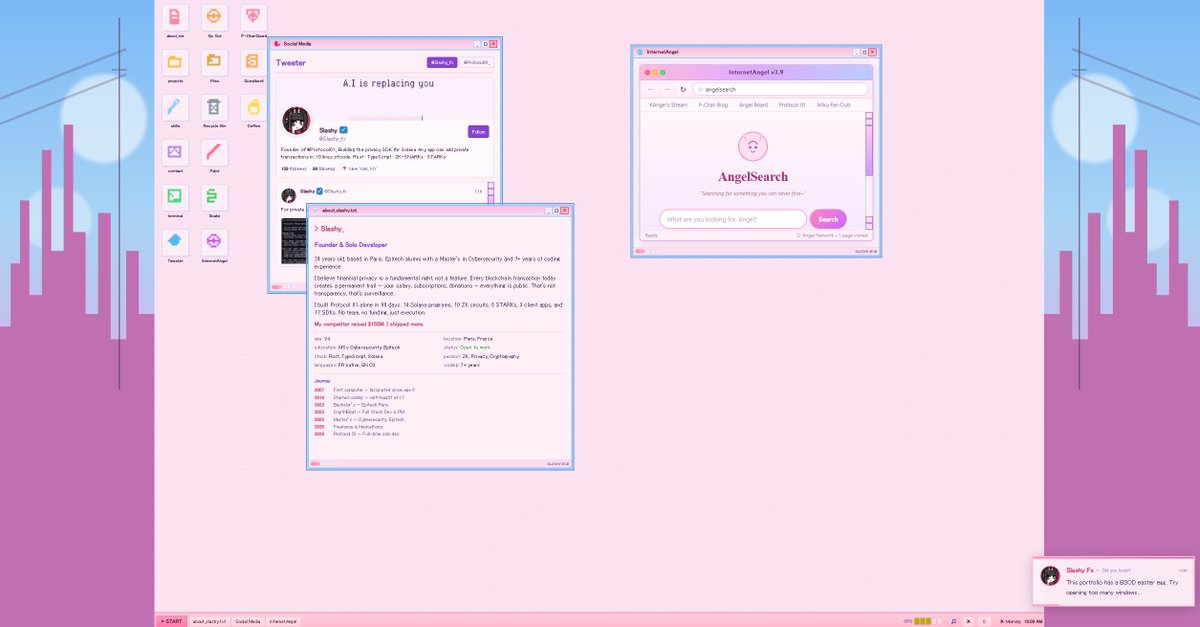This screenshot has width=1200, height=627.
Task: Open the KAngel's Stream bookmark
Action: click(x=668, y=104)
